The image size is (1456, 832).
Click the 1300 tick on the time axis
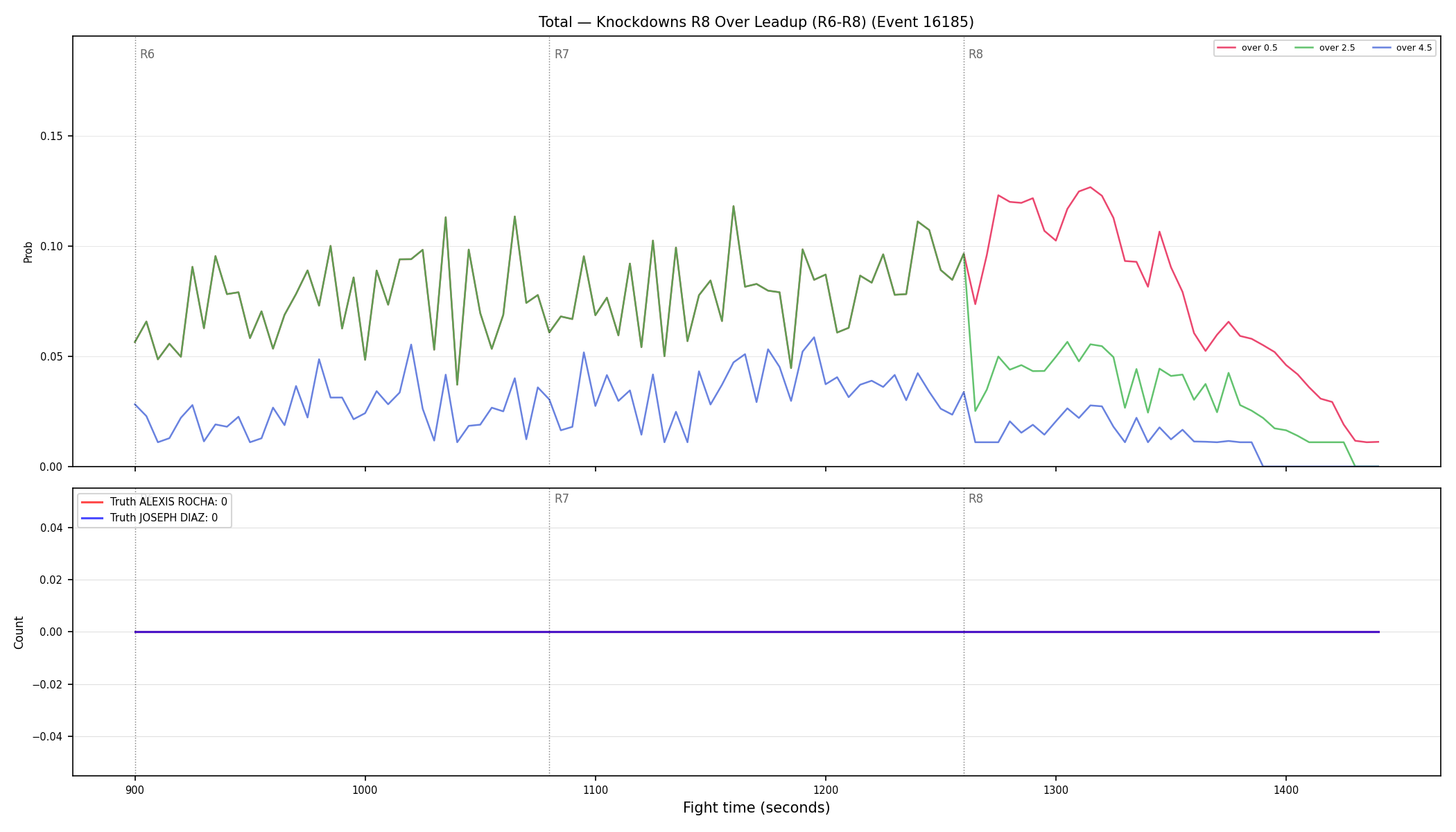click(x=1056, y=790)
